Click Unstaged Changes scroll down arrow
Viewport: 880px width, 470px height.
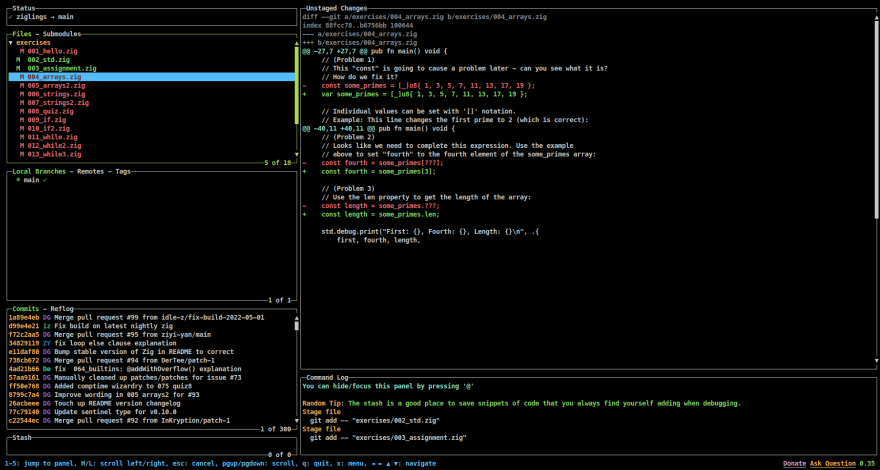(877, 360)
